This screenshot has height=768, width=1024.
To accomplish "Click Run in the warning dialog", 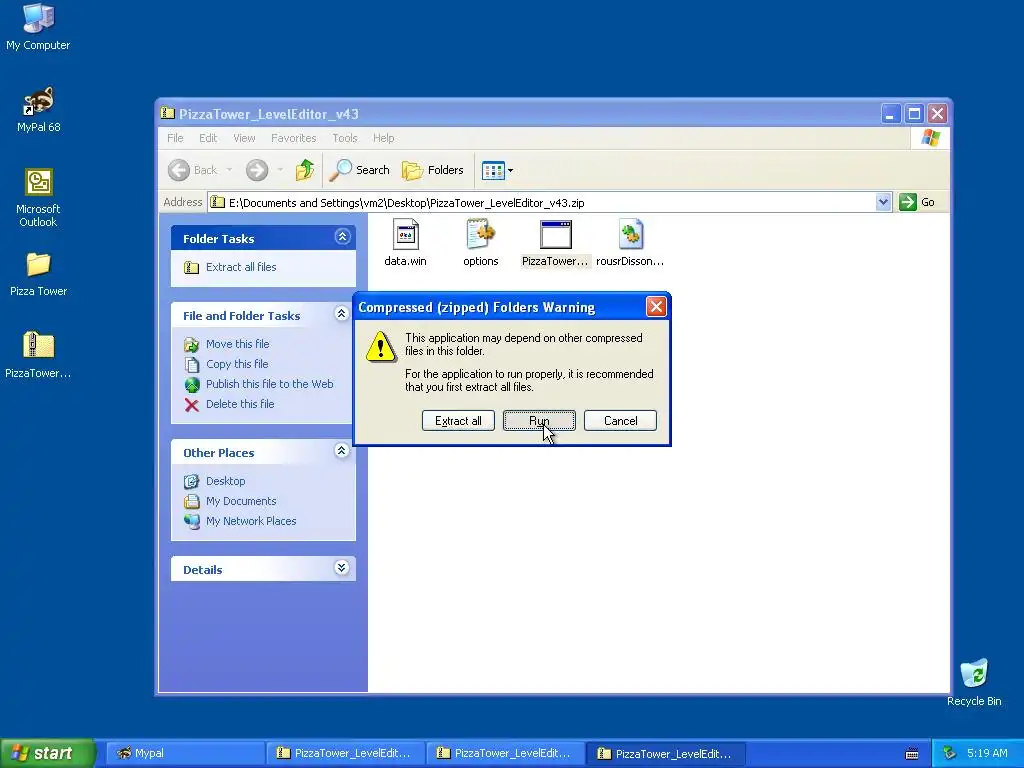I will pyautogui.click(x=539, y=421).
